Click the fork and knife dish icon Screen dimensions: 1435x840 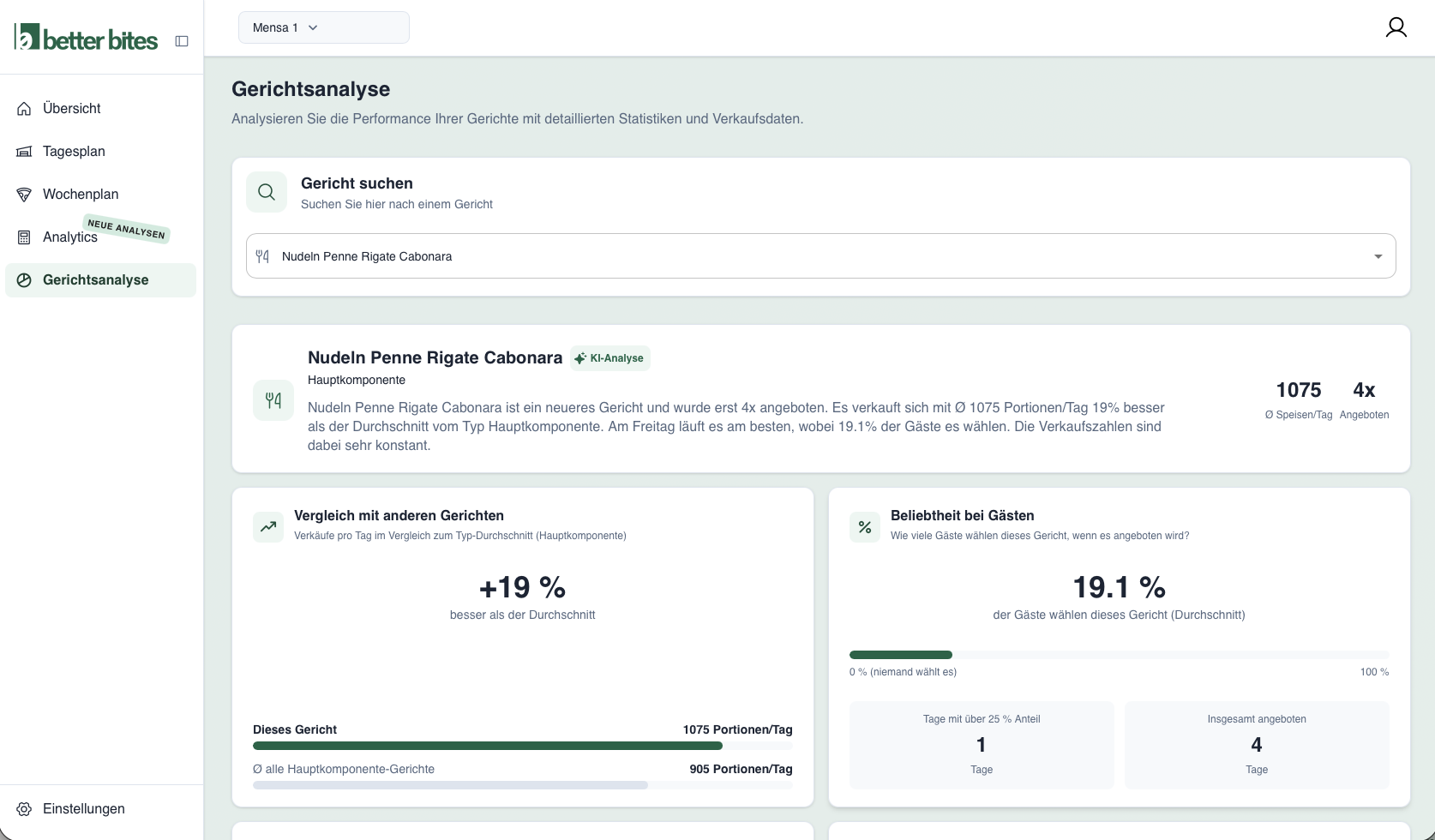pos(273,400)
